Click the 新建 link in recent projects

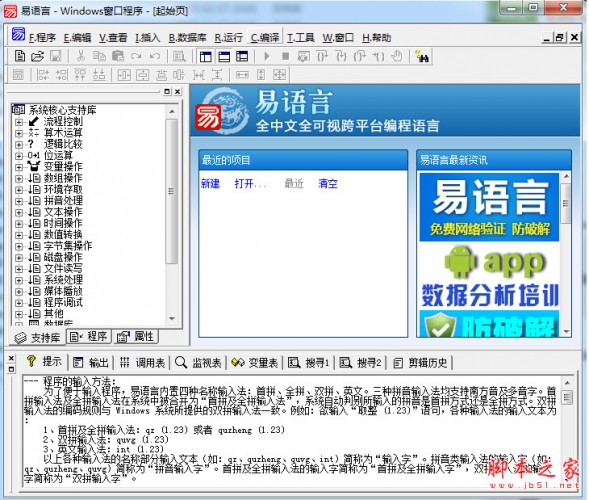tap(210, 184)
